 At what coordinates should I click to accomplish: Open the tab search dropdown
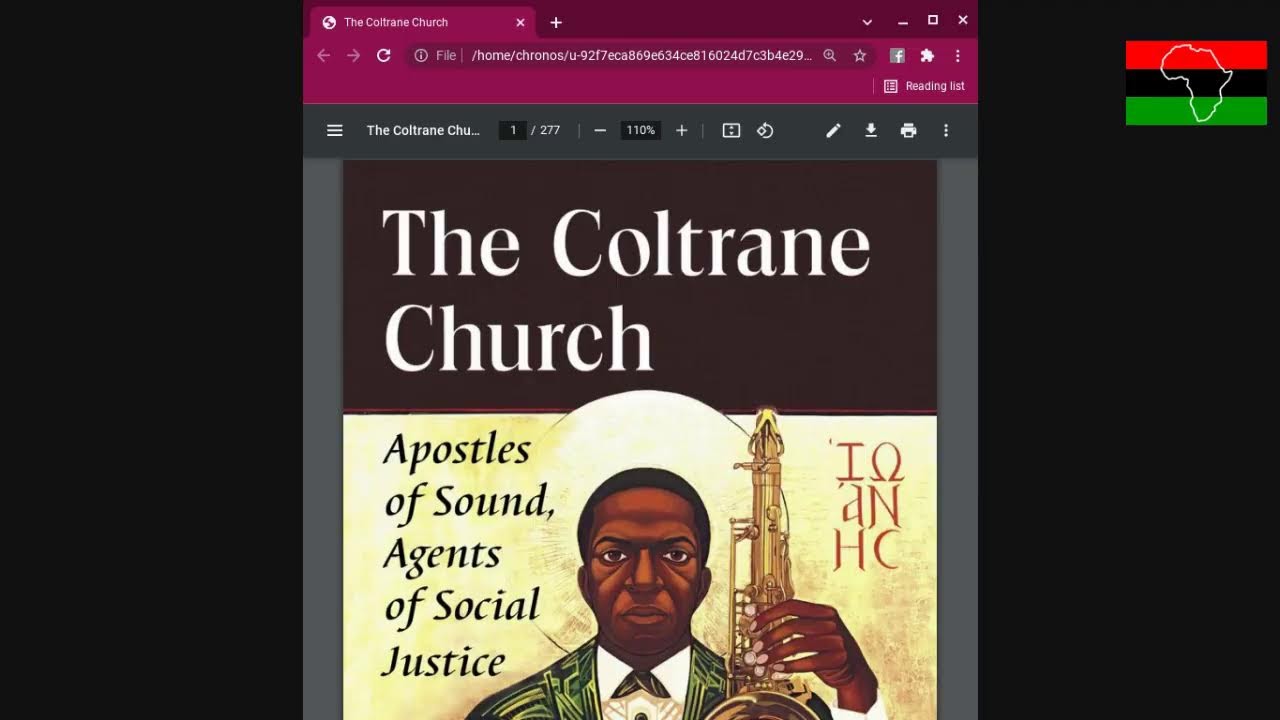click(x=867, y=22)
